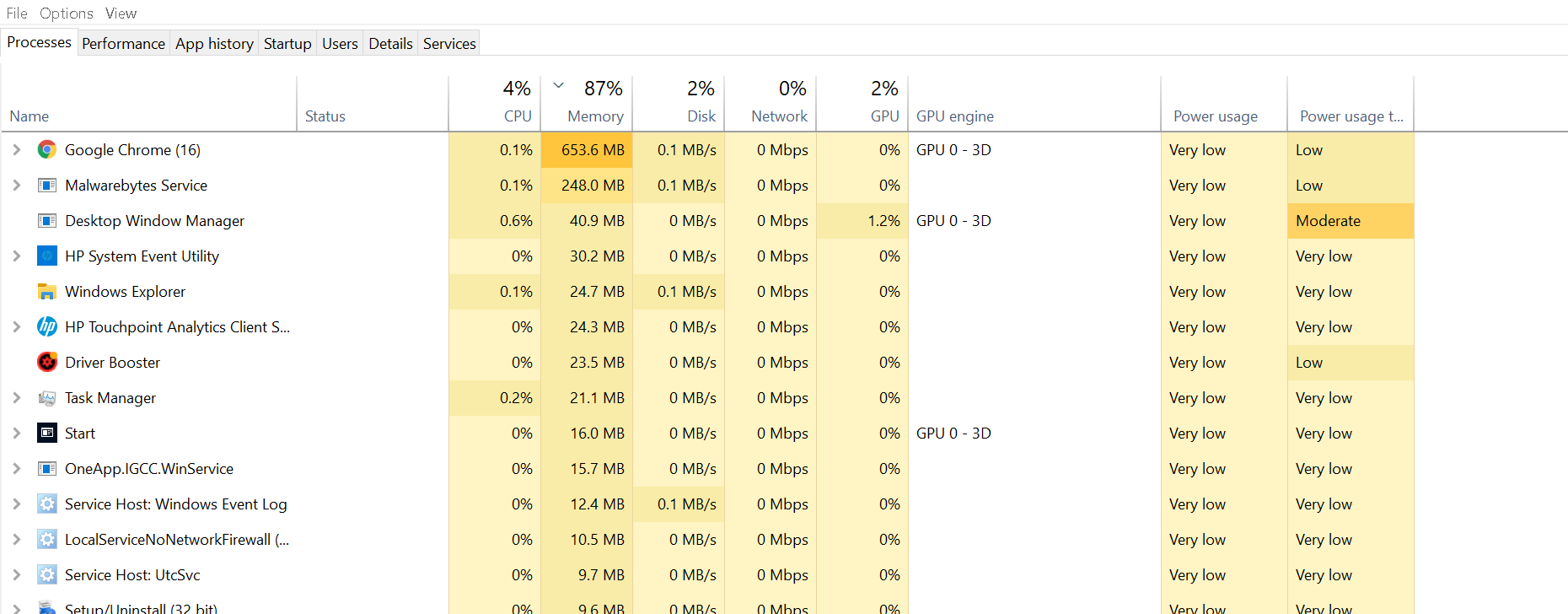Click the Task Manager process icon

(47, 398)
